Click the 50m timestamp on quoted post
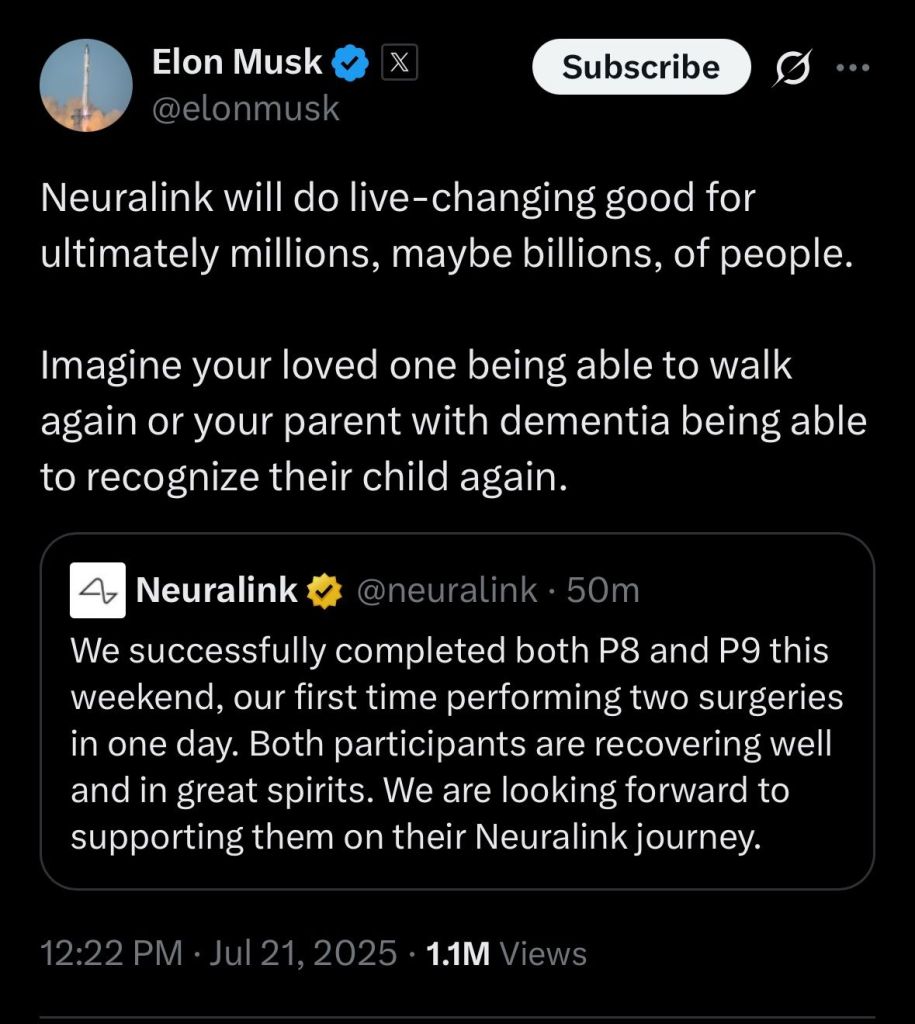This screenshot has height=1024, width=915. (603, 591)
